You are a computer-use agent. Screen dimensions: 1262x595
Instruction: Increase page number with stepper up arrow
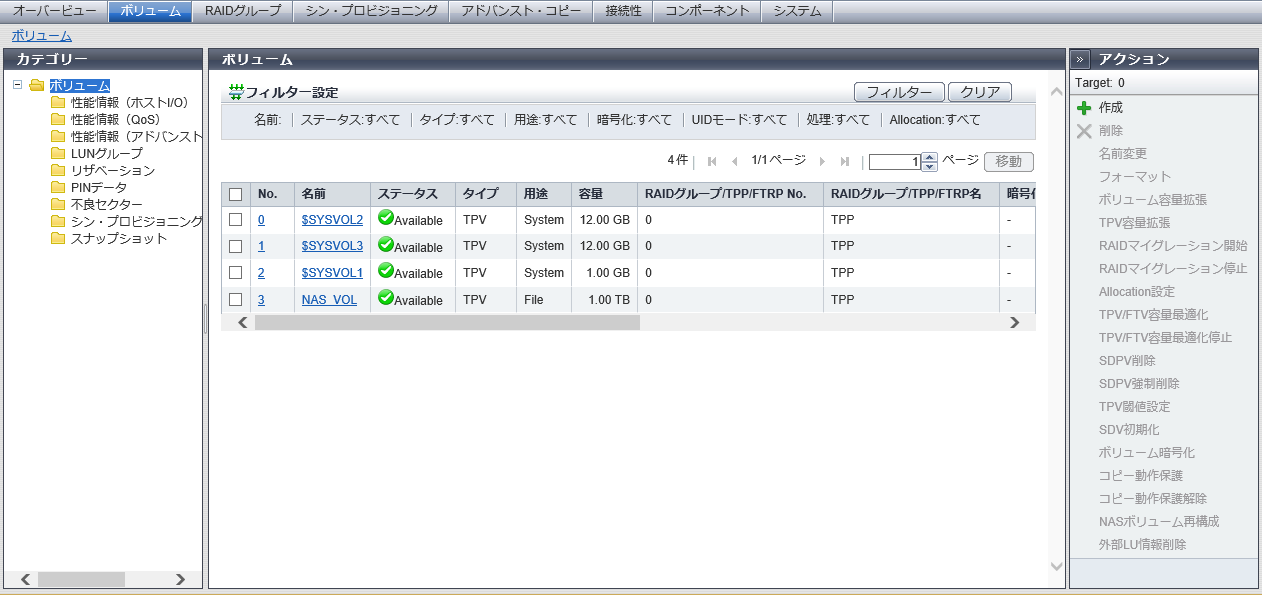pyautogui.click(x=930, y=157)
